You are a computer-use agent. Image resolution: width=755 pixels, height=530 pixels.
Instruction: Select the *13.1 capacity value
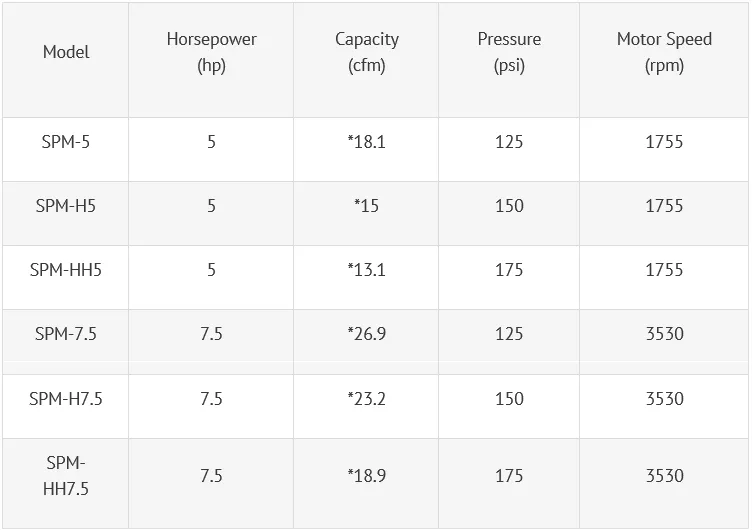pyautogui.click(x=366, y=270)
